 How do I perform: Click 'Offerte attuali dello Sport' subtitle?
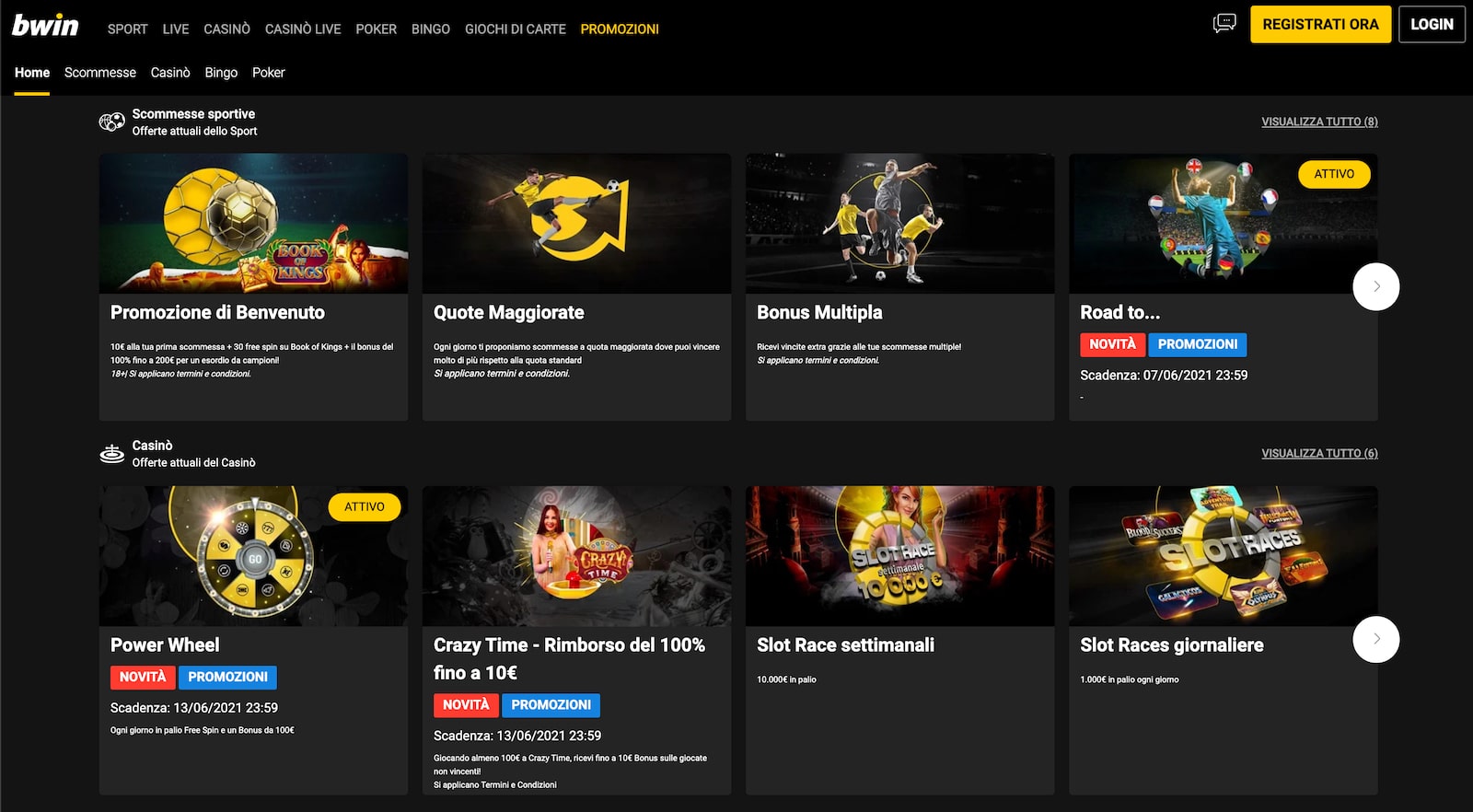[194, 131]
